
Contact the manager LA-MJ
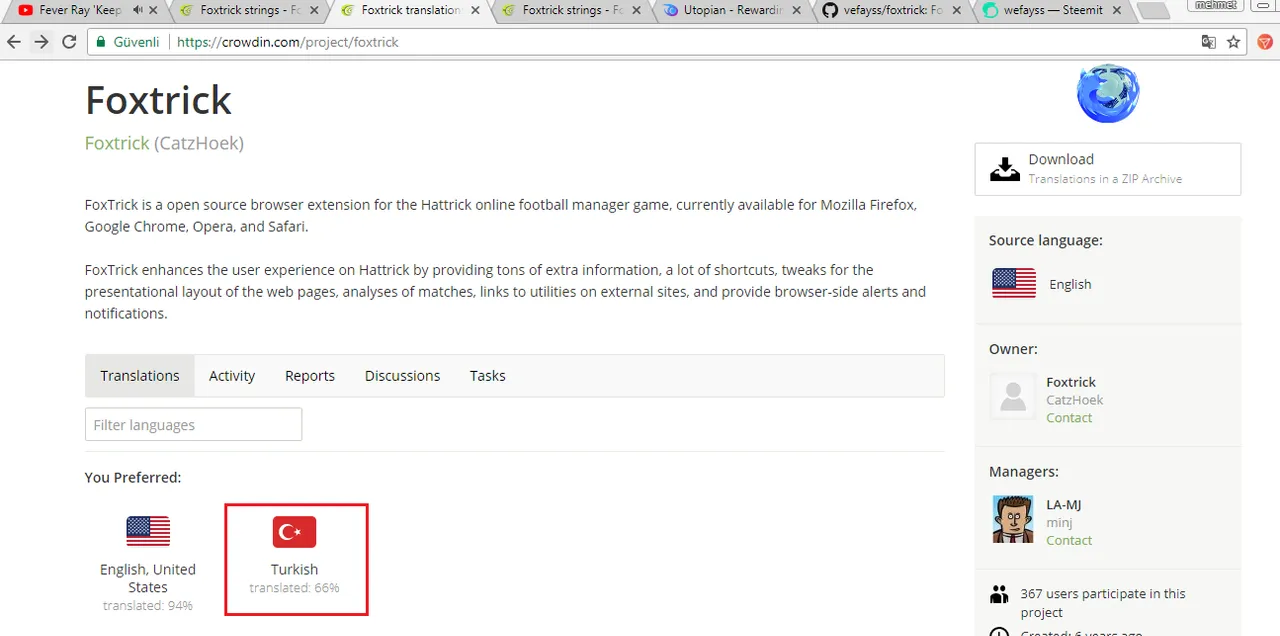tap(1069, 540)
